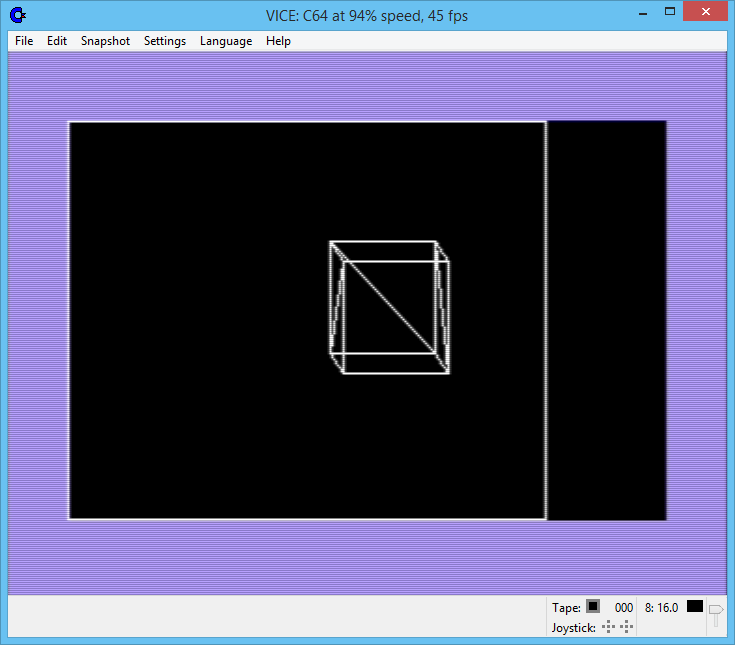Minimize the VICE window
Screen dimensions: 735x645
pyautogui.click(x=643, y=13)
